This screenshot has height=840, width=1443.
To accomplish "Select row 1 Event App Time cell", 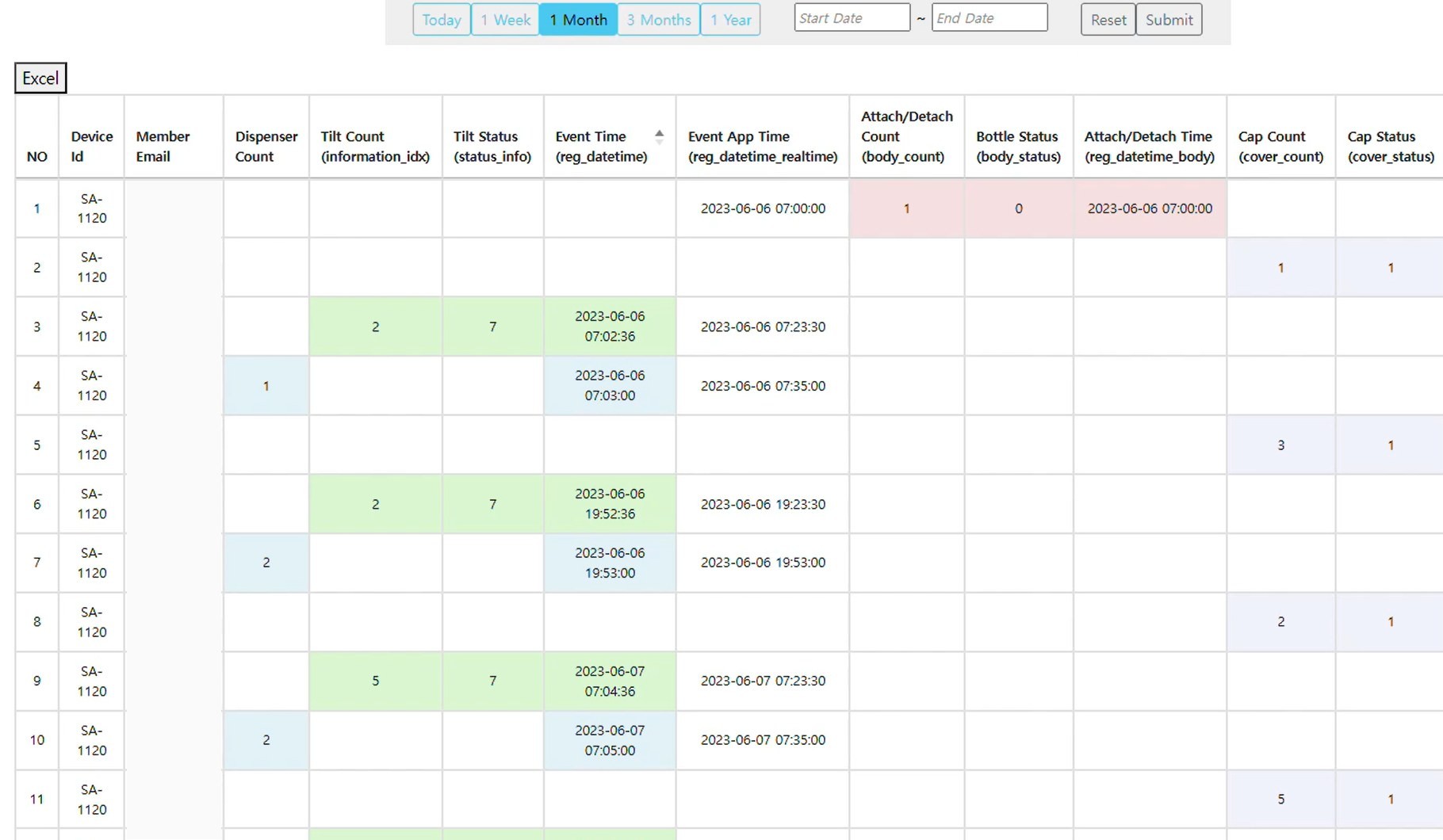I will click(763, 208).
